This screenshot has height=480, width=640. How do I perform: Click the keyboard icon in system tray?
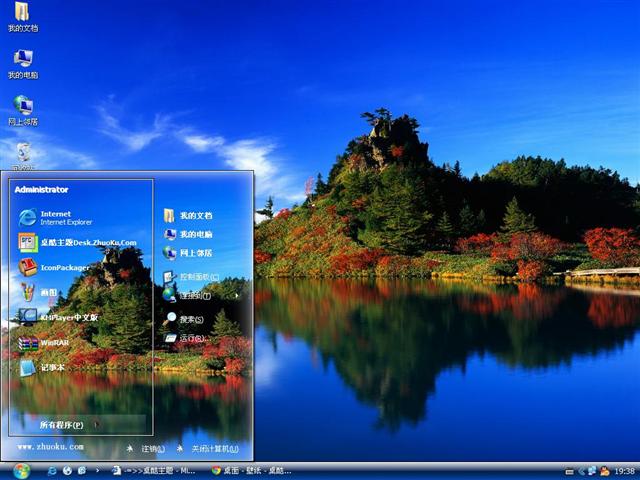pos(570,472)
